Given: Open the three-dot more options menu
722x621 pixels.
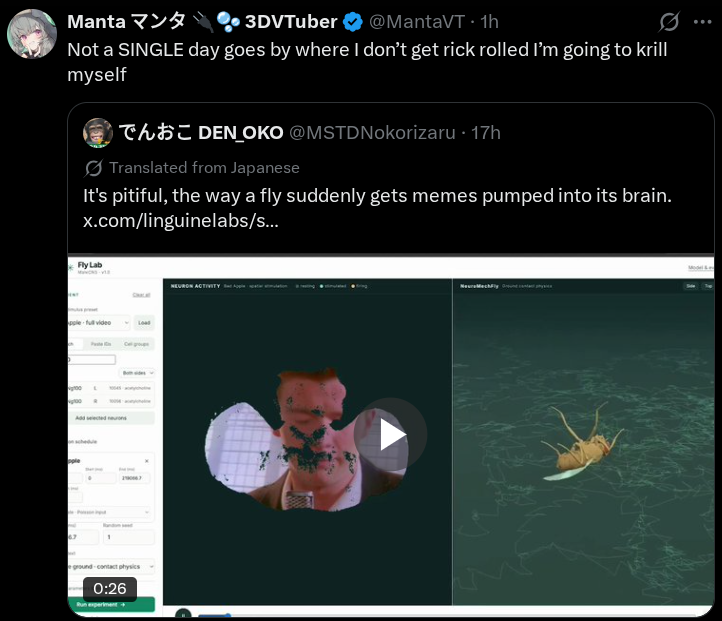Looking at the screenshot, I should pos(703,22).
